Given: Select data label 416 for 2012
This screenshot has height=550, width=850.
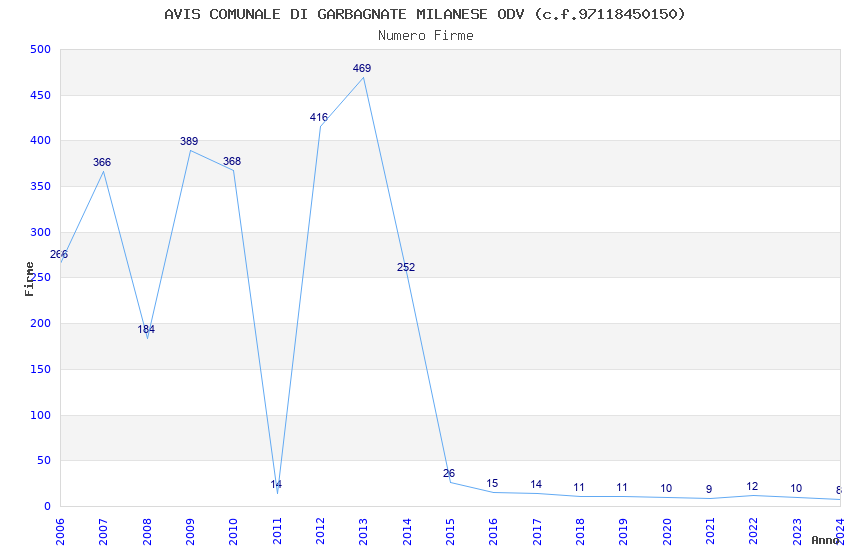Looking at the screenshot, I should [x=318, y=117].
